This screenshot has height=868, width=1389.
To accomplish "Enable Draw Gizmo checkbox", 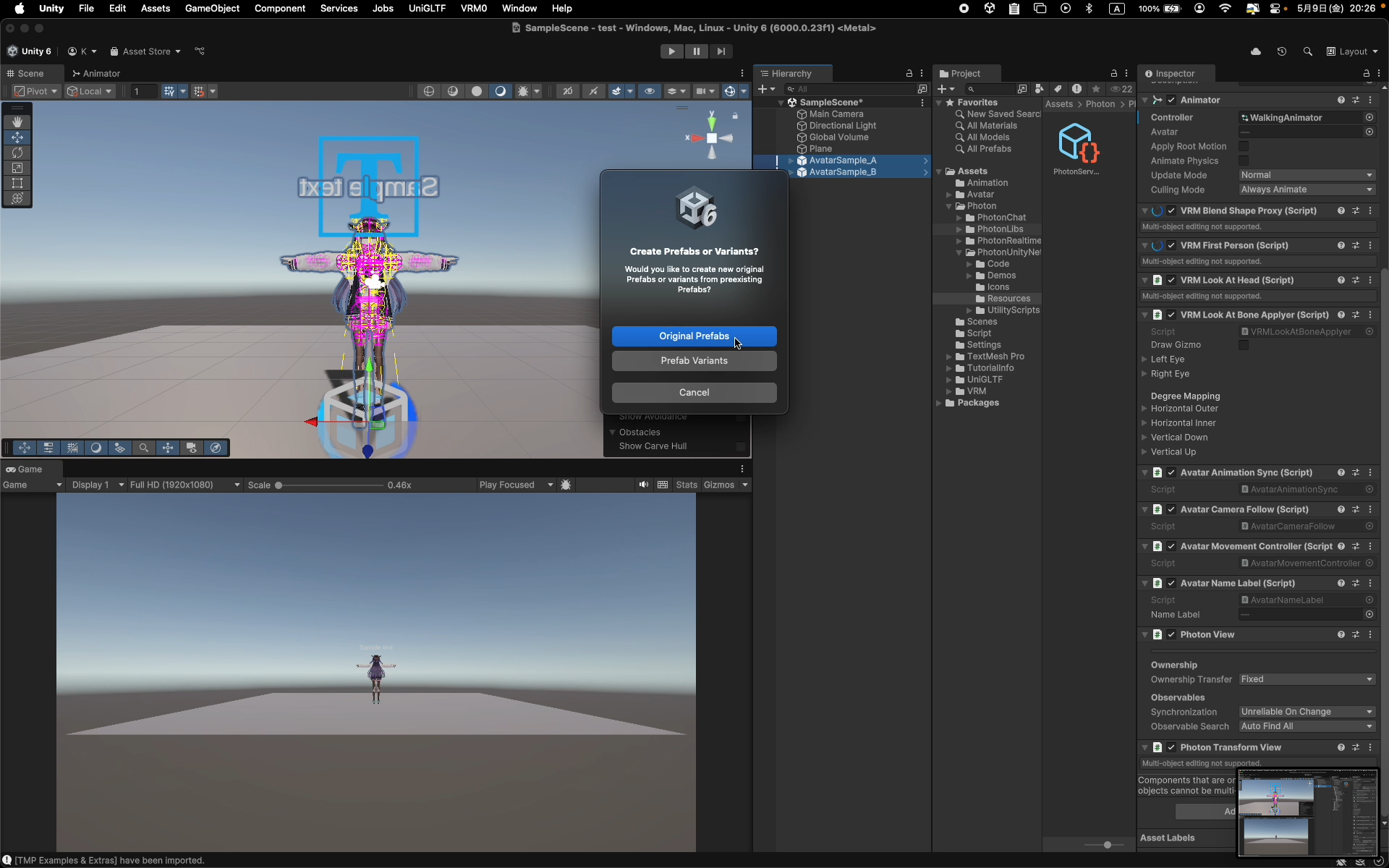I will click(1244, 345).
